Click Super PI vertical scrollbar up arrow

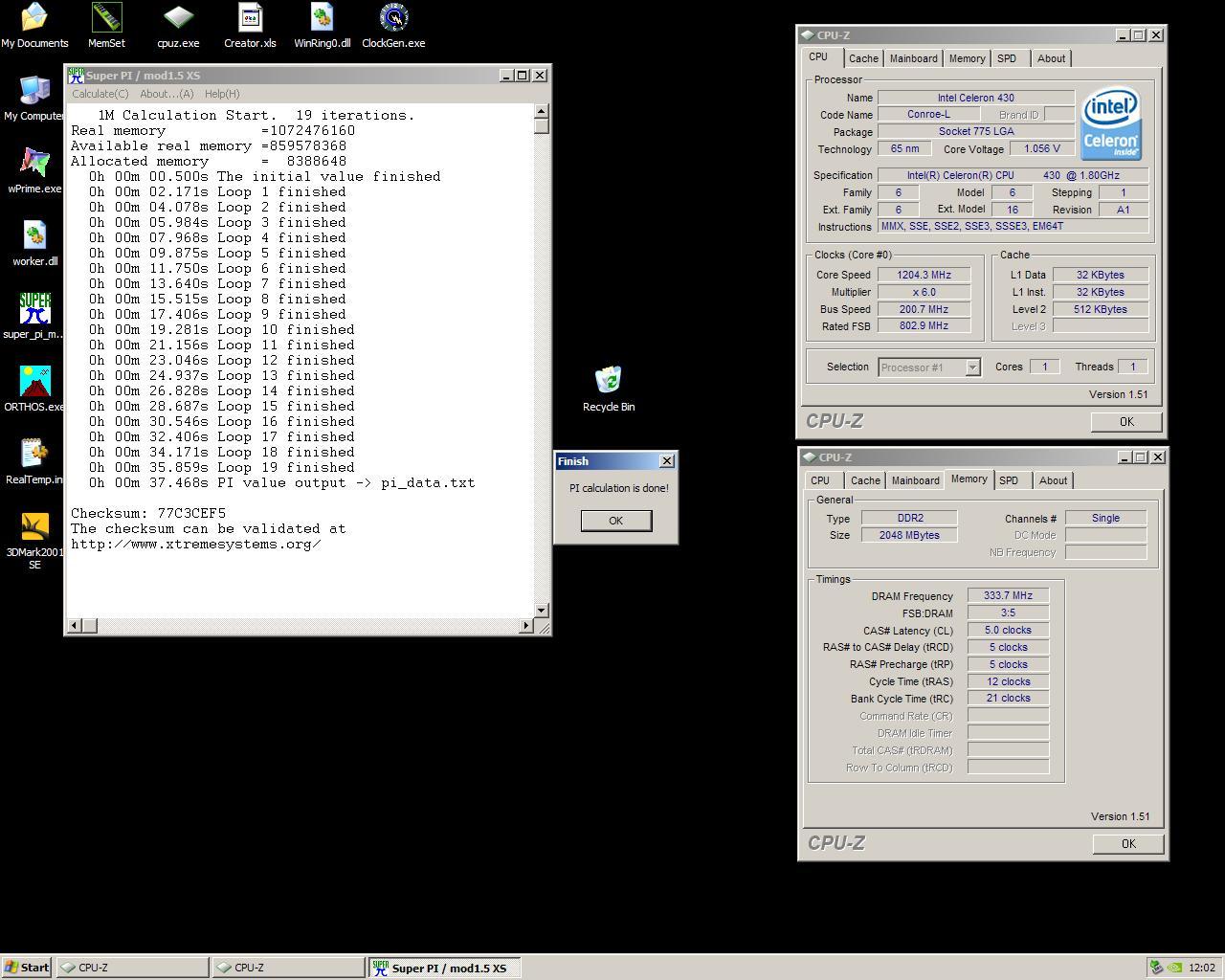(x=542, y=112)
